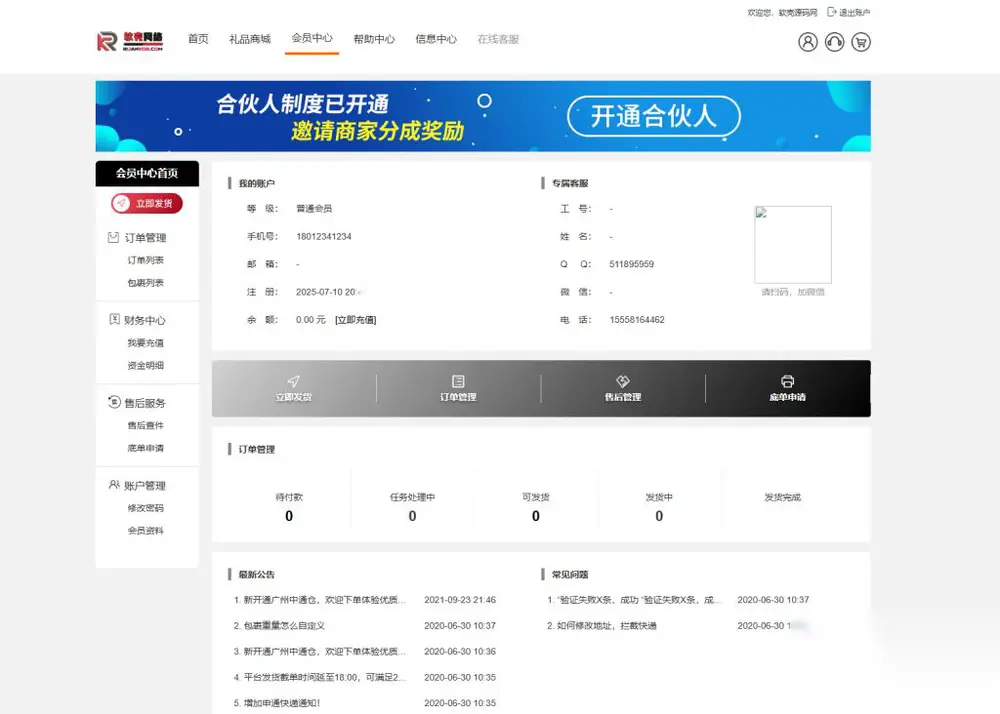
Task: Click the 发货中 order count
Action: click(x=659, y=516)
